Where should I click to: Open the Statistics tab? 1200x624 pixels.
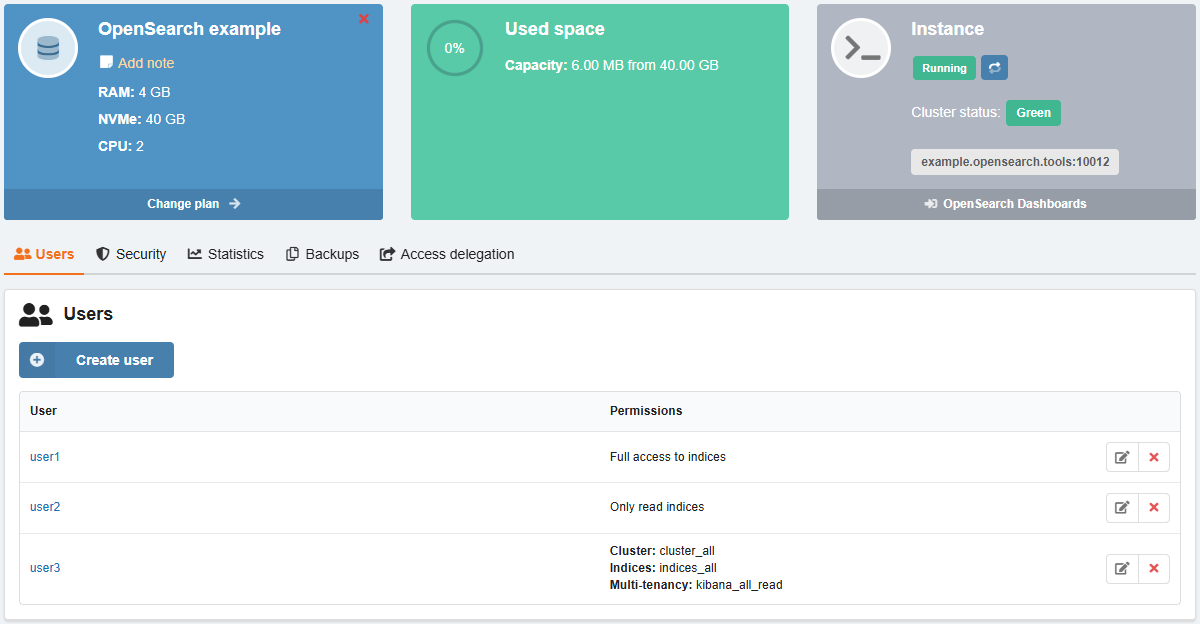coord(226,254)
